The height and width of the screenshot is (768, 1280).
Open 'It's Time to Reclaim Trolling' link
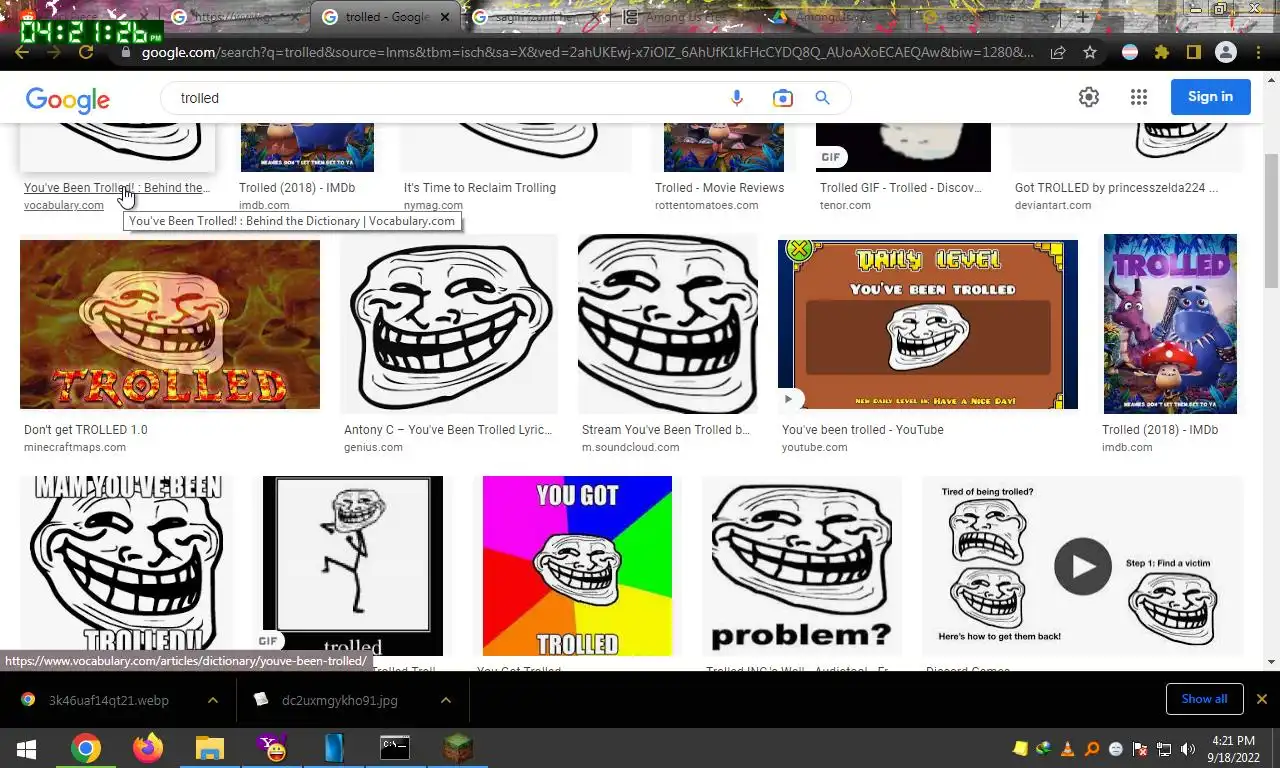click(480, 187)
